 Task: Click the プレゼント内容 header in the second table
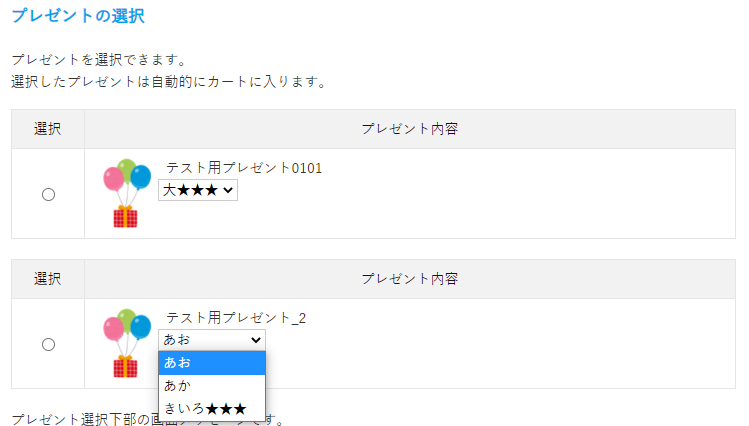click(x=410, y=279)
